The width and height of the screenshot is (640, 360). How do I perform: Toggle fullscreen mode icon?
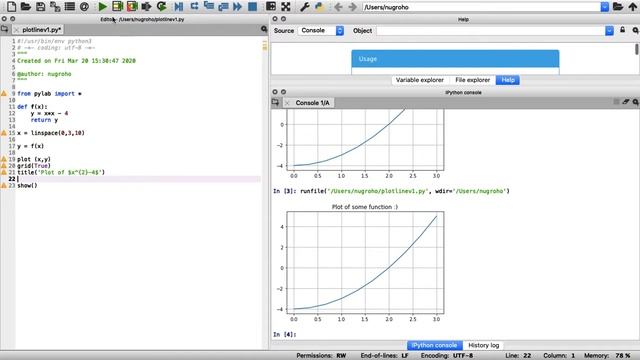(x=286, y=7)
